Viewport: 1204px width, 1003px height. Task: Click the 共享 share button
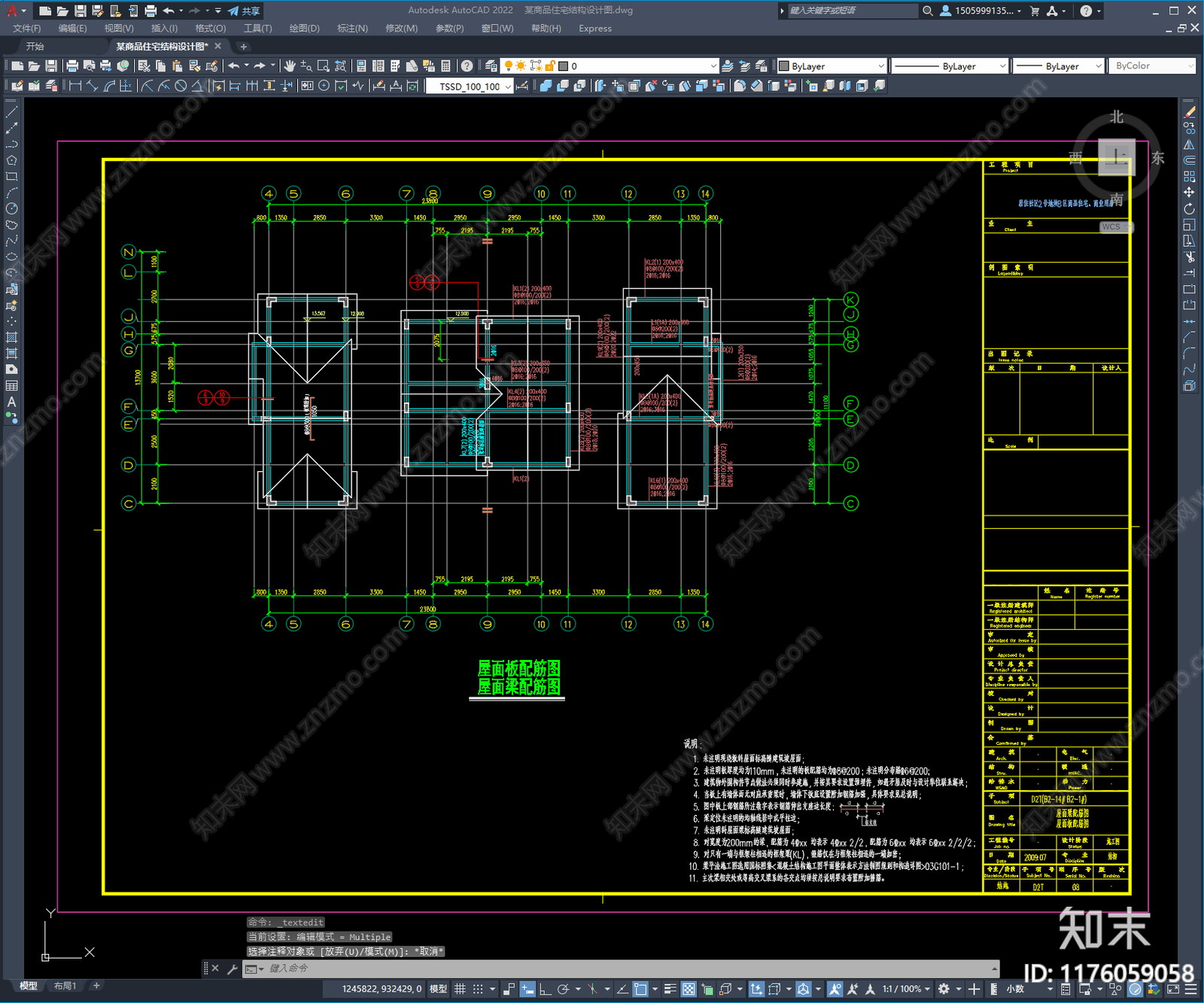pos(244,11)
